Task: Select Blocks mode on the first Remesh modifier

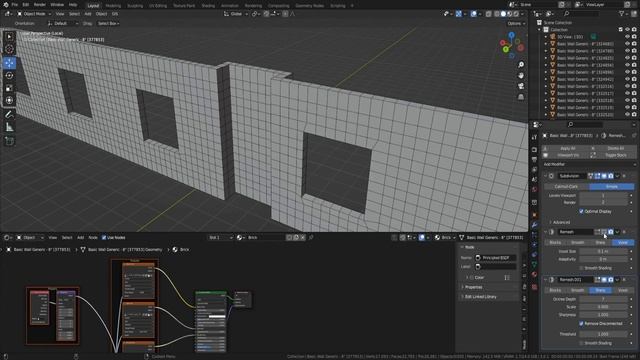Action: (555, 242)
